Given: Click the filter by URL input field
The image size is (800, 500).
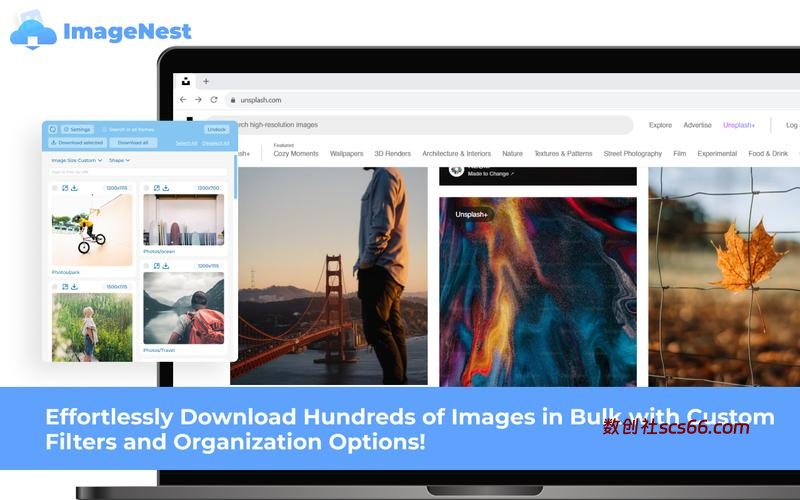Looking at the screenshot, I should pos(139,172).
